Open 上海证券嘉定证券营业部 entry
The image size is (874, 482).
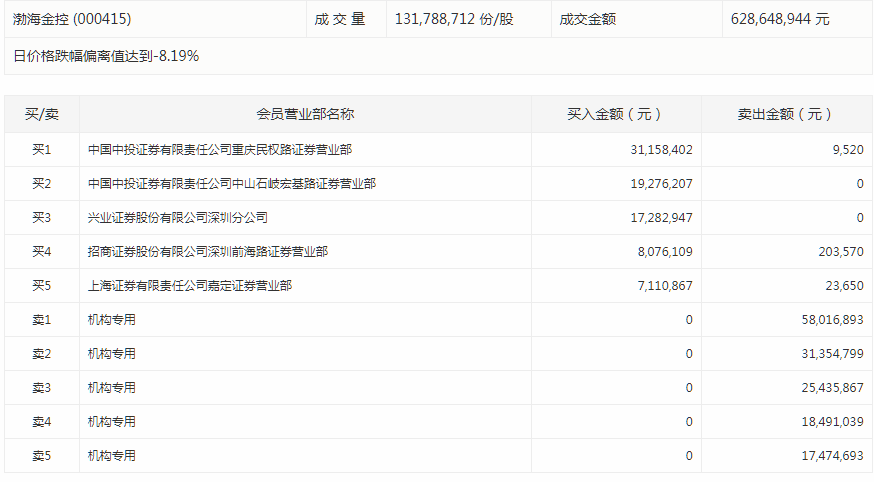(x=189, y=286)
